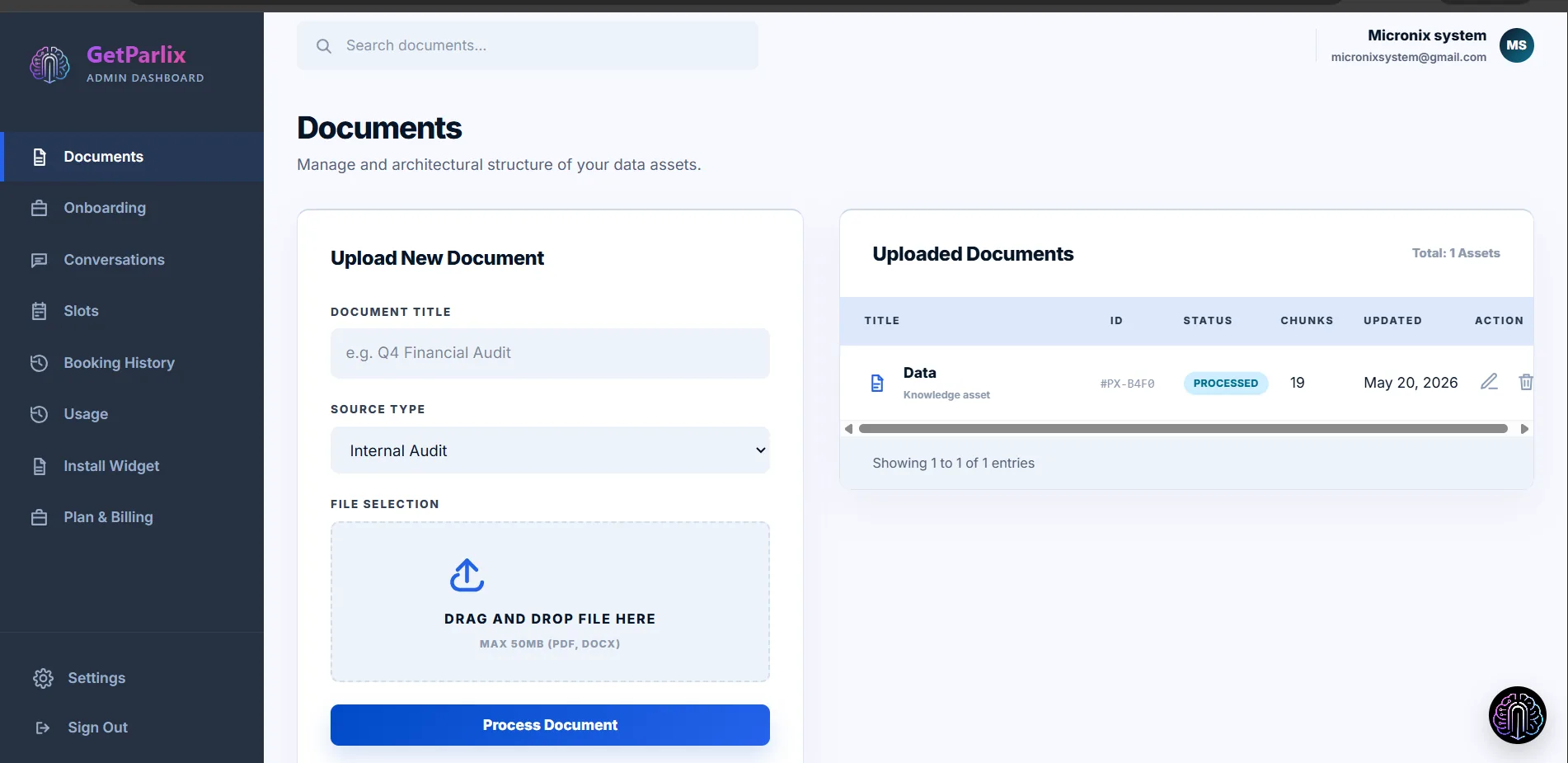1568x763 pixels.
Task: Click the GetParlix brain logo icon
Action: (x=49, y=64)
